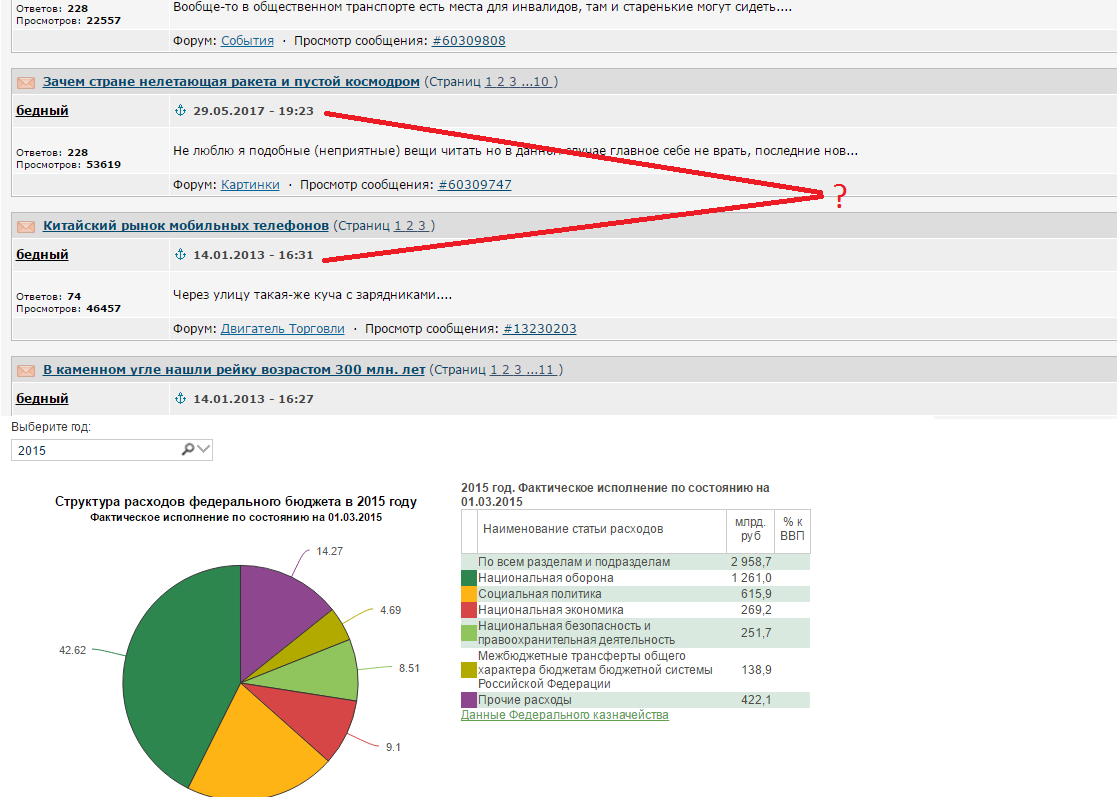Open forum link 'Двигатель Торговли'
The image size is (1117, 797).
(282, 328)
